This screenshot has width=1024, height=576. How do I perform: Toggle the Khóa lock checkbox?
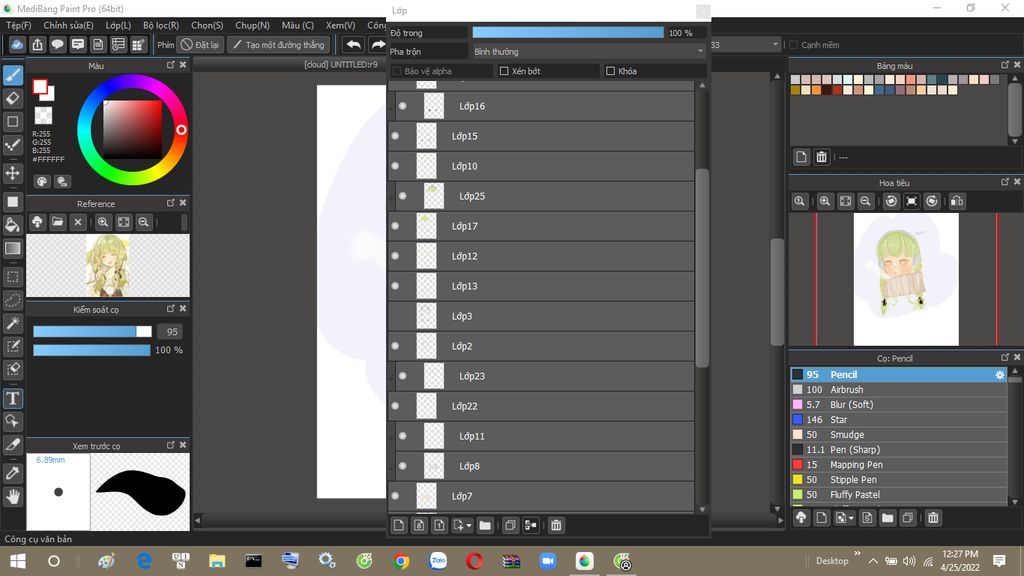pos(611,71)
